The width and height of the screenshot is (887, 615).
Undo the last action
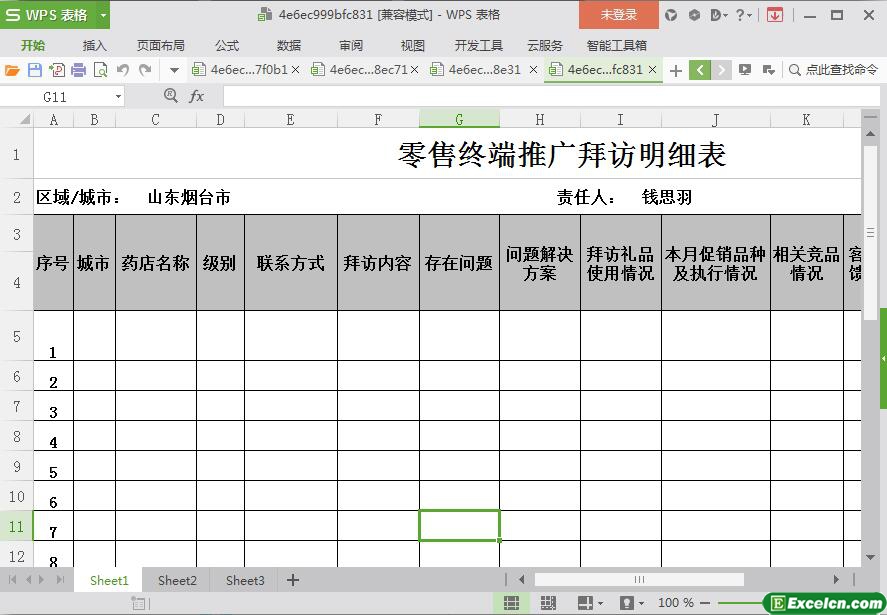(x=123, y=70)
